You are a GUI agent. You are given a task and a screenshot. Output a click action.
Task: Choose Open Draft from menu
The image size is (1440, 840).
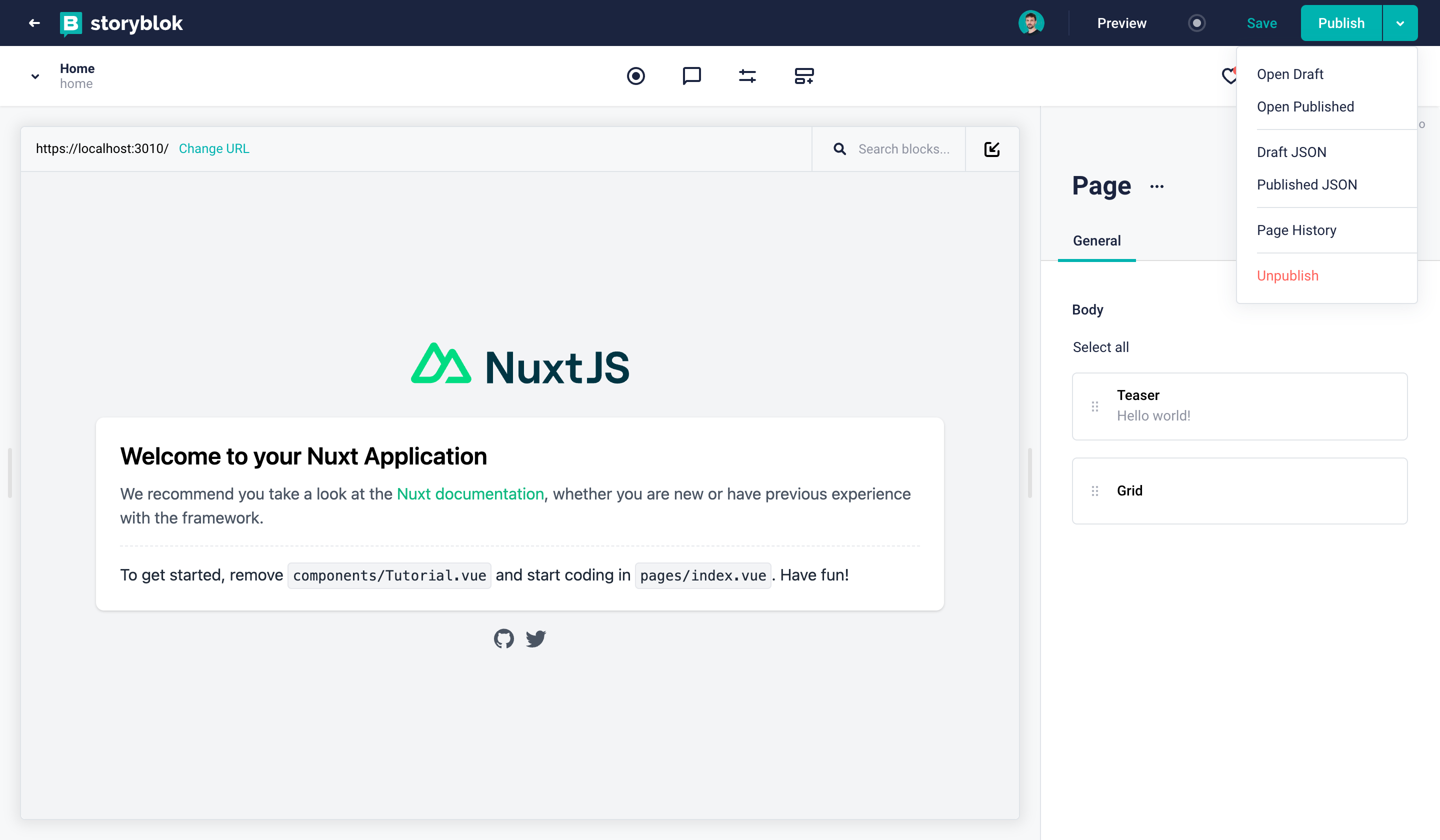pos(1289,74)
